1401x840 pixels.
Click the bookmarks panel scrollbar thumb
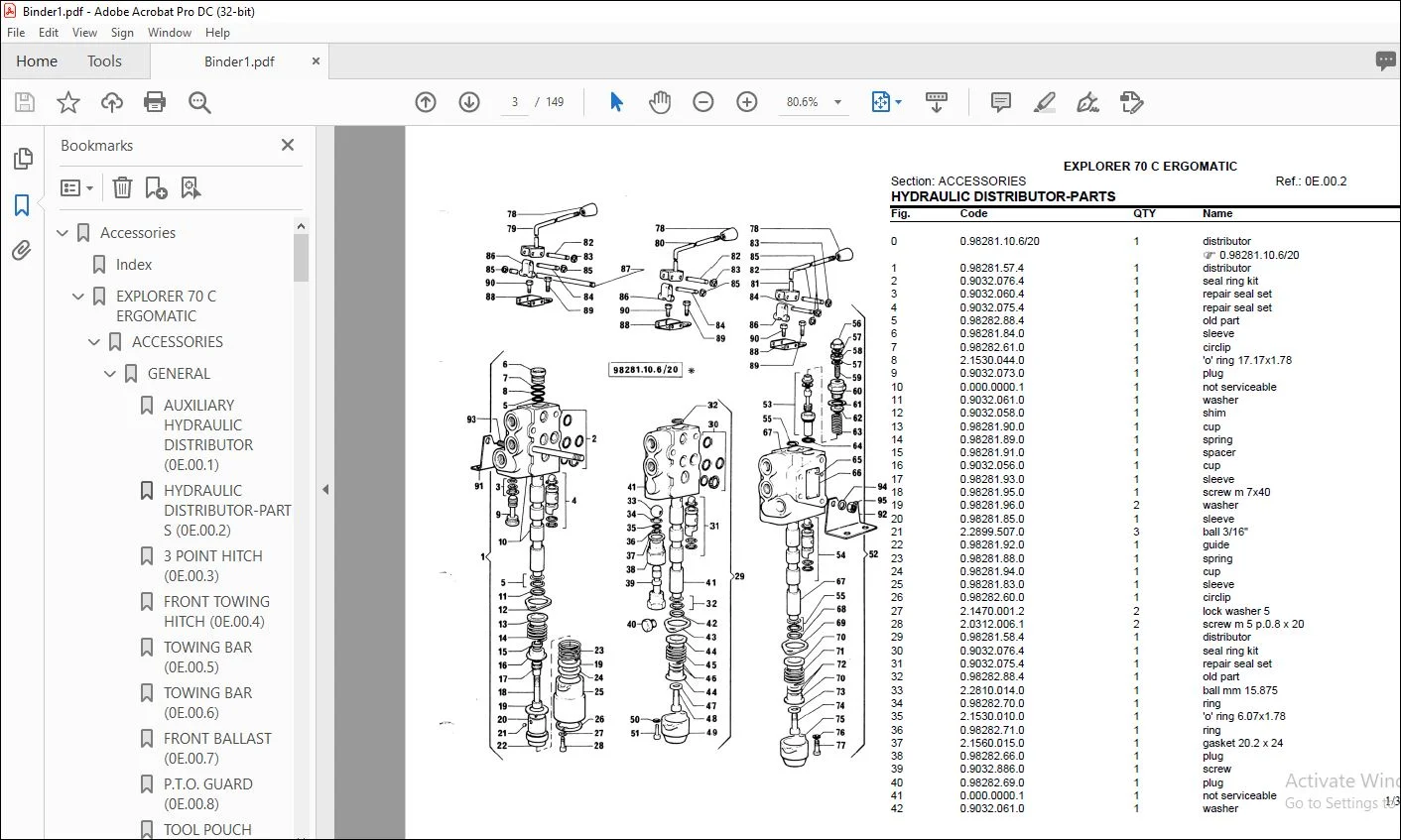click(301, 258)
